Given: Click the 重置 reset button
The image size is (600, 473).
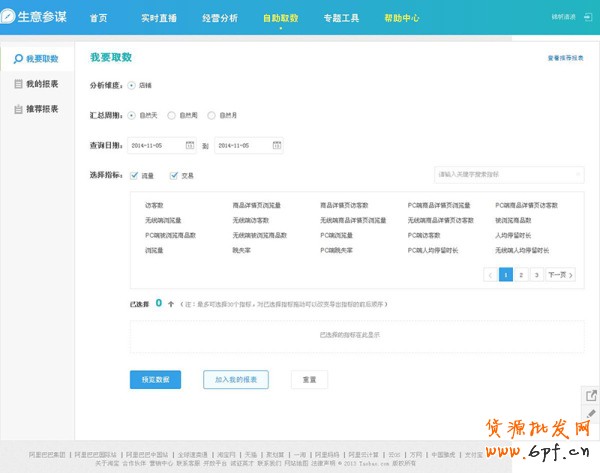Looking at the screenshot, I should pyautogui.click(x=309, y=380).
